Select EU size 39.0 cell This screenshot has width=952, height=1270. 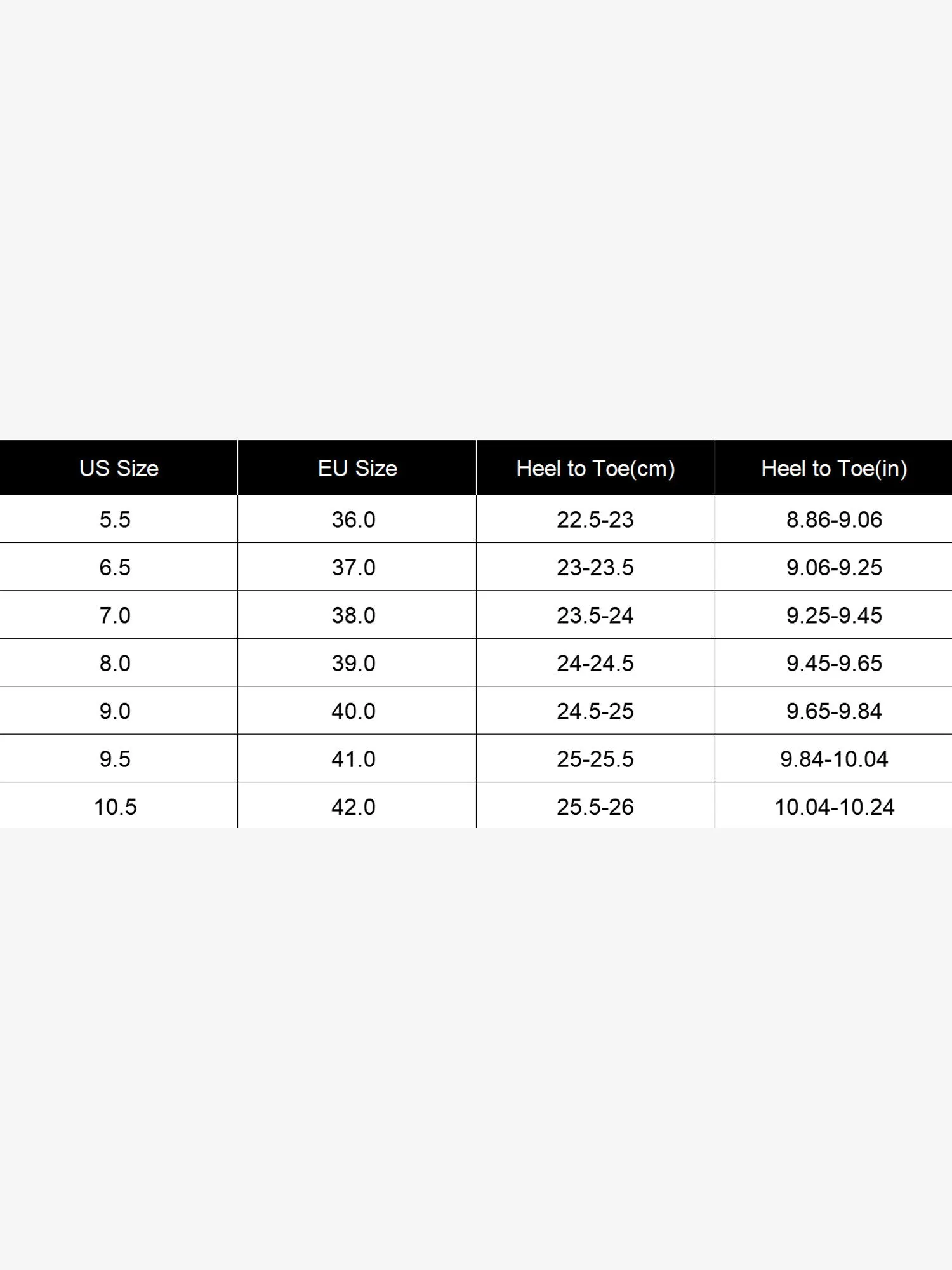coord(357,663)
